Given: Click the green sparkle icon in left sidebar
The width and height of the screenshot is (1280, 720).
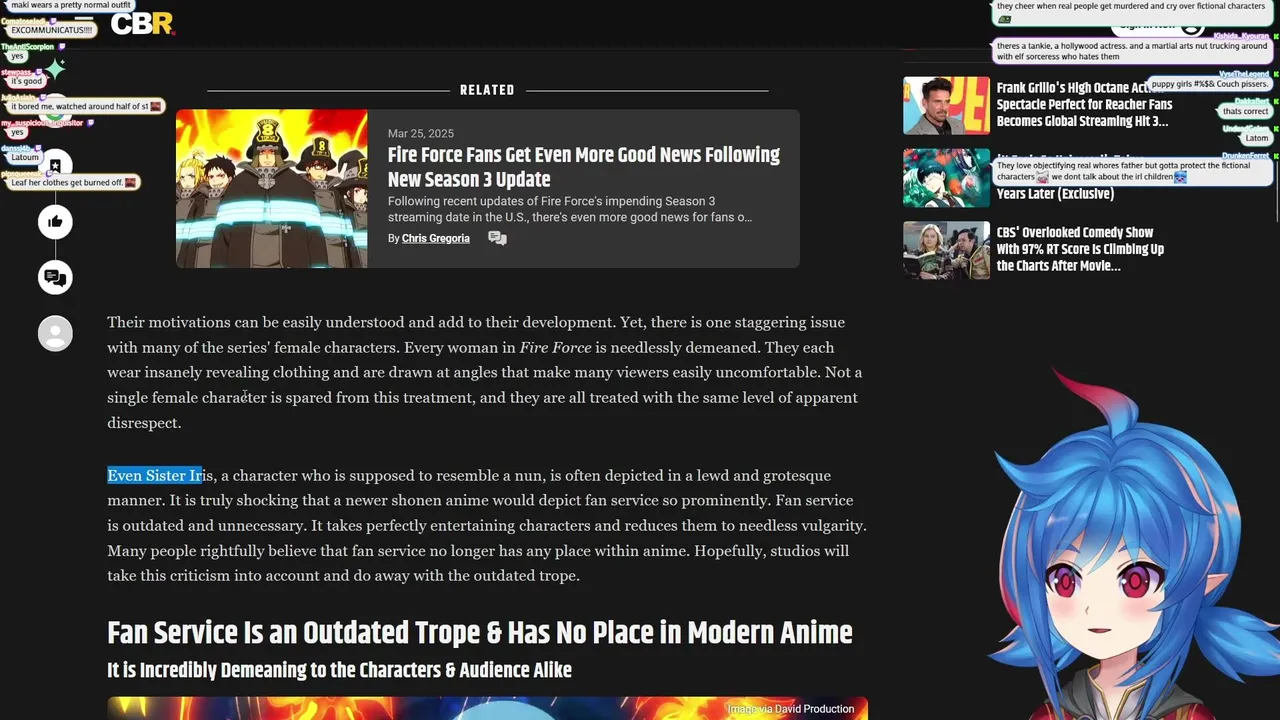Looking at the screenshot, I should 55,70.
